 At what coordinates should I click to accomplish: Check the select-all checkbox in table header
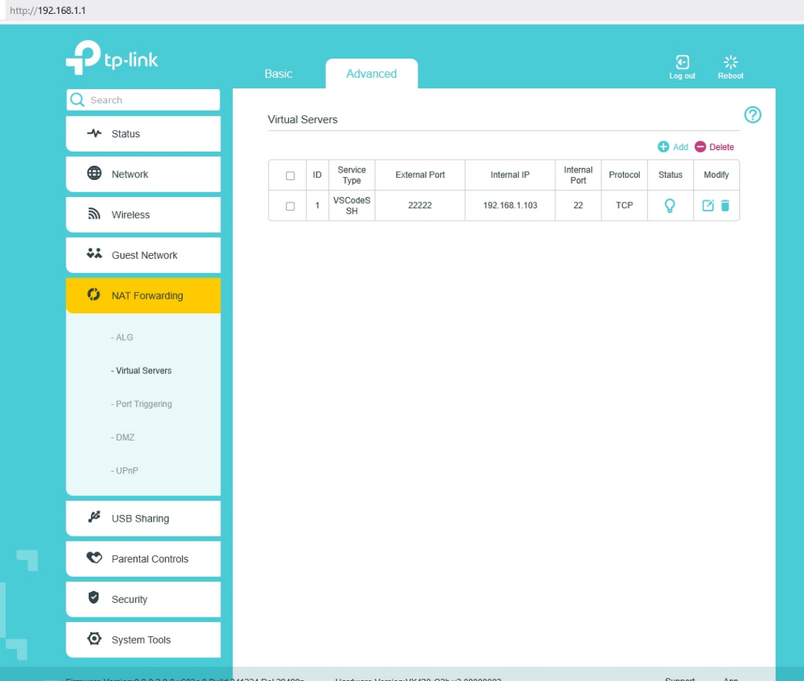point(290,176)
